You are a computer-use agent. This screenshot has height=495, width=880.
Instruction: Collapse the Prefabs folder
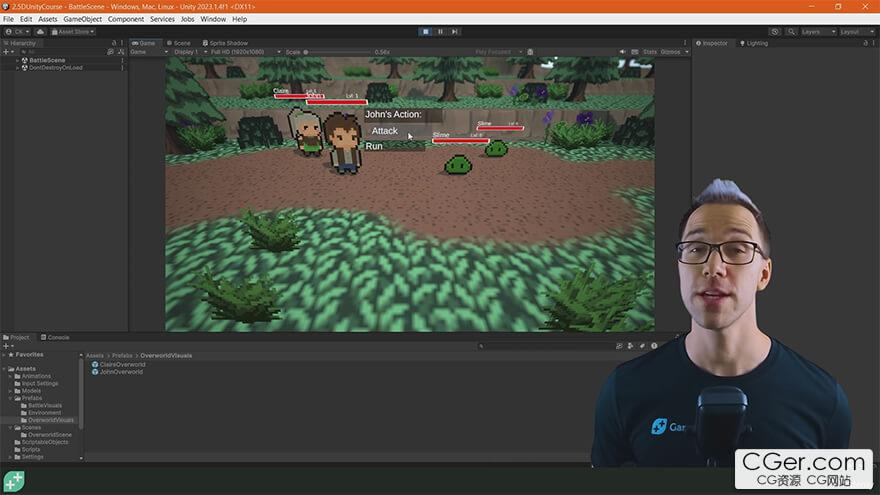click(10, 398)
